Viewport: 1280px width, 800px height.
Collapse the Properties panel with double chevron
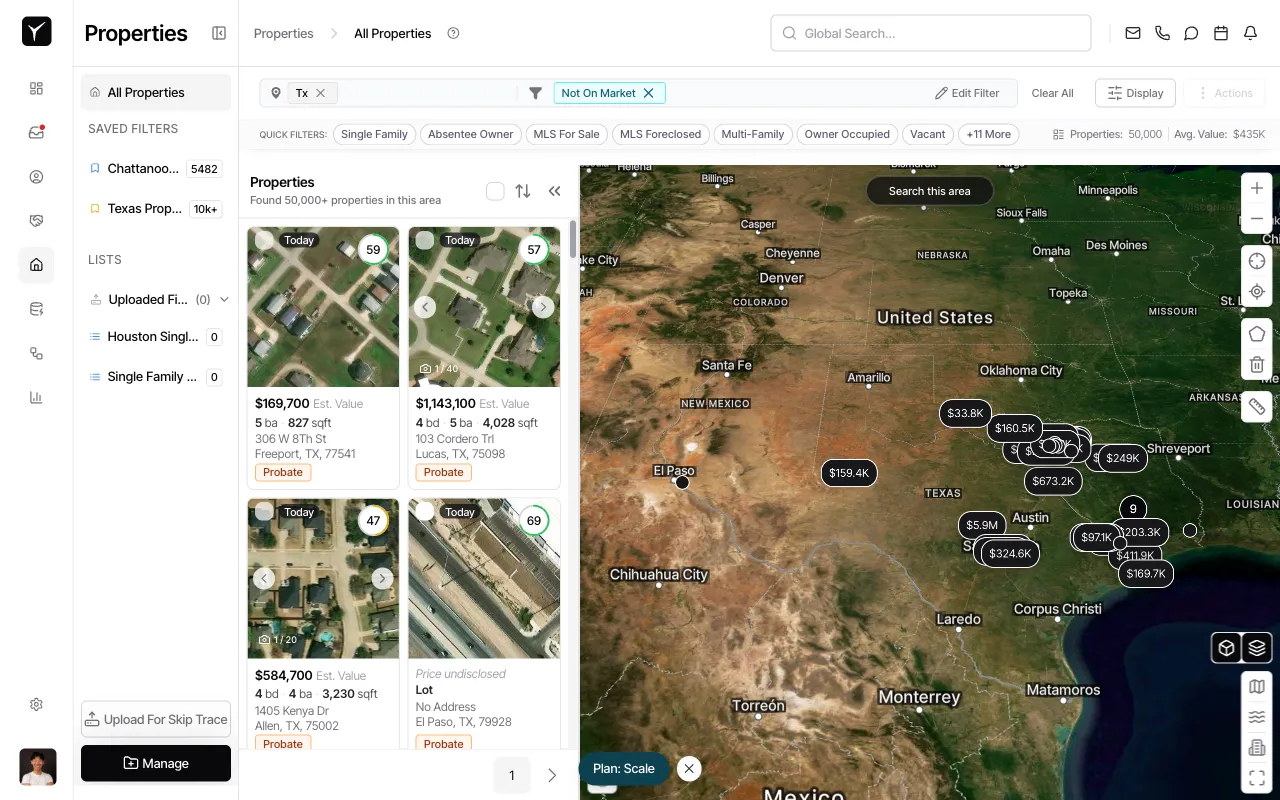pos(555,190)
